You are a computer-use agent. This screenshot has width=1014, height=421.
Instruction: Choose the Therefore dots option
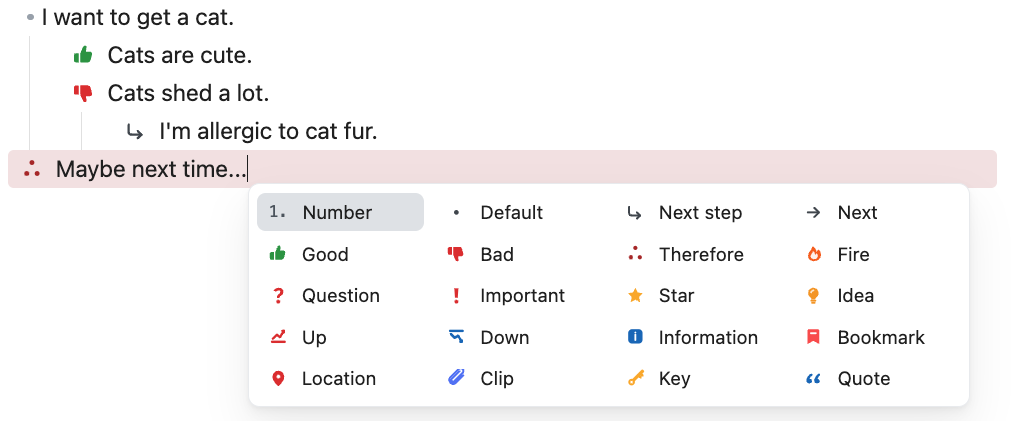(697, 254)
